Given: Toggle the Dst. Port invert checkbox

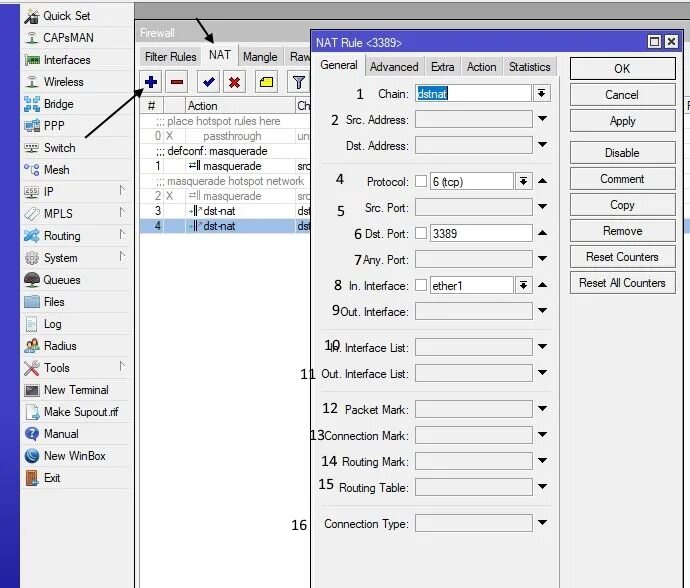Looking at the screenshot, I should pyautogui.click(x=421, y=233).
